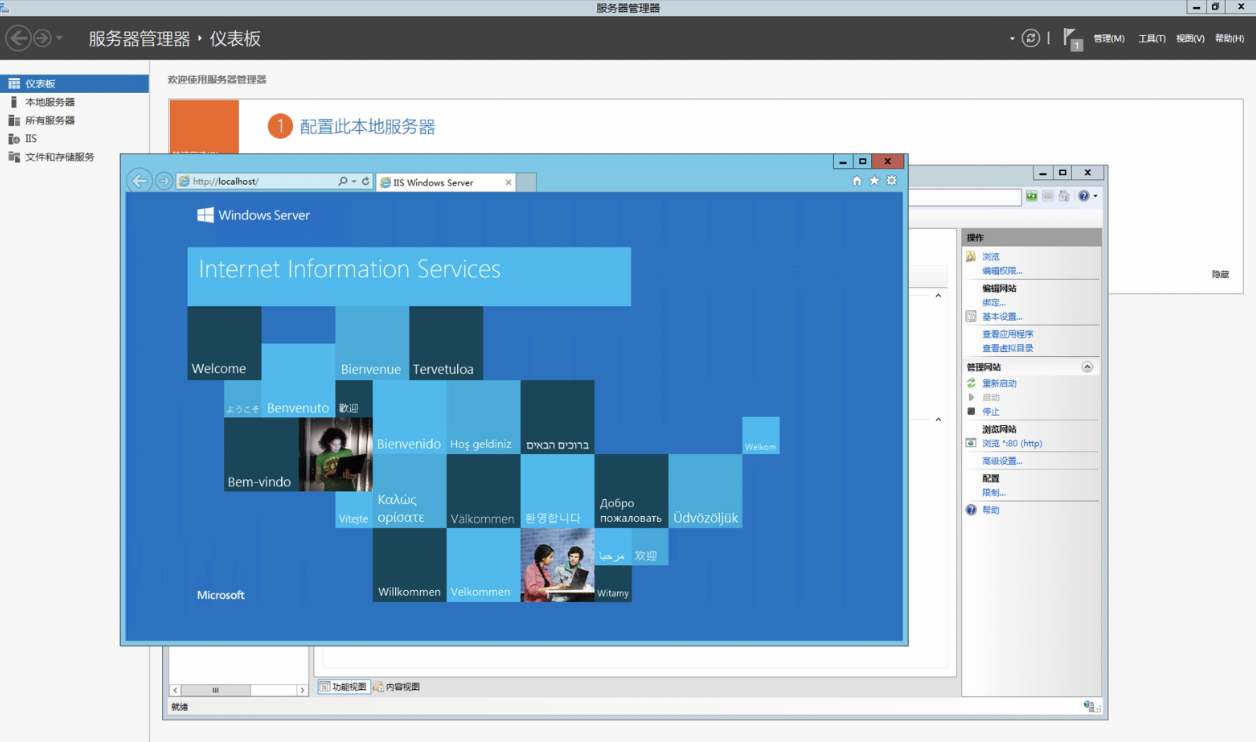The height and width of the screenshot is (742, 1256).
Task: Click Server Manager back navigation arrow
Action: (18, 38)
